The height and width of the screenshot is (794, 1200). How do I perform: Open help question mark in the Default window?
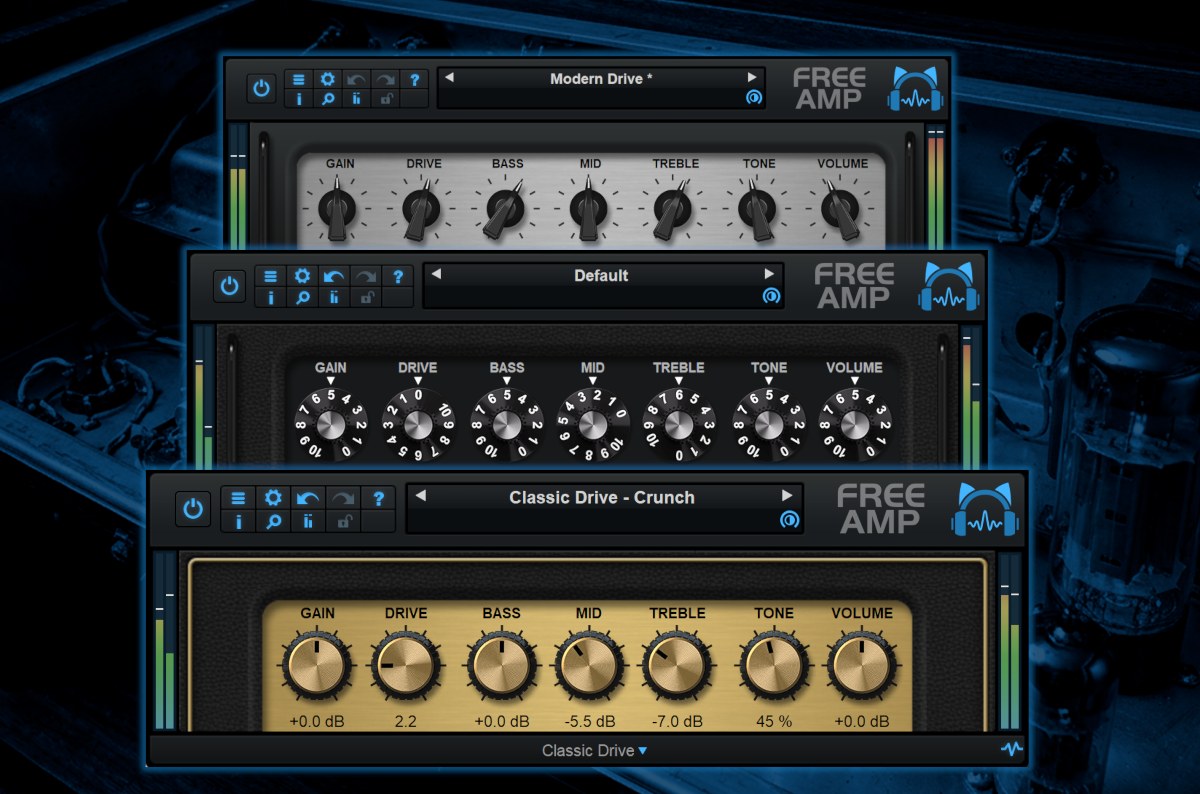pos(398,276)
